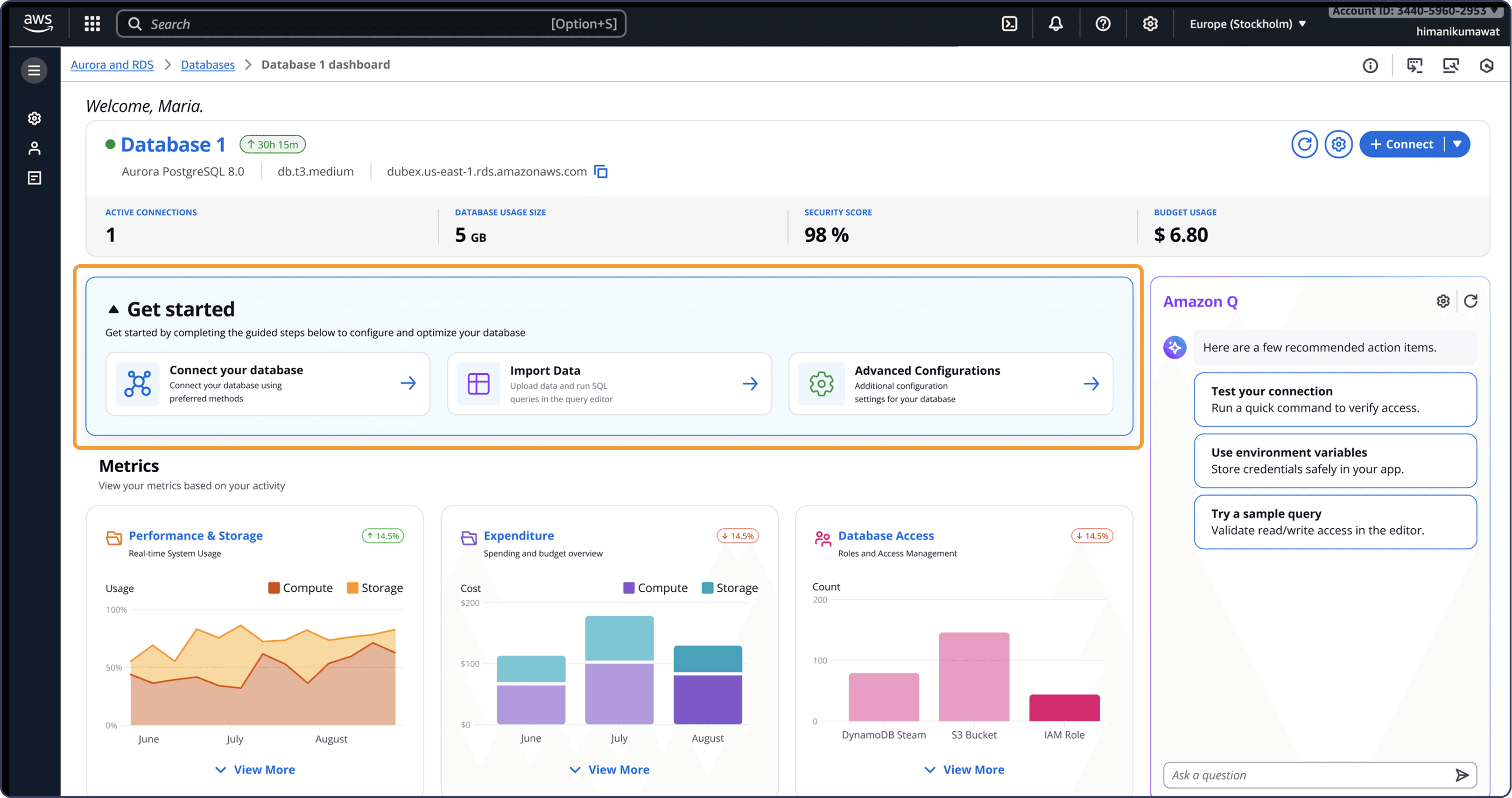Open the Connect button dropdown arrow
The height and width of the screenshot is (798, 1512).
[x=1457, y=144]
